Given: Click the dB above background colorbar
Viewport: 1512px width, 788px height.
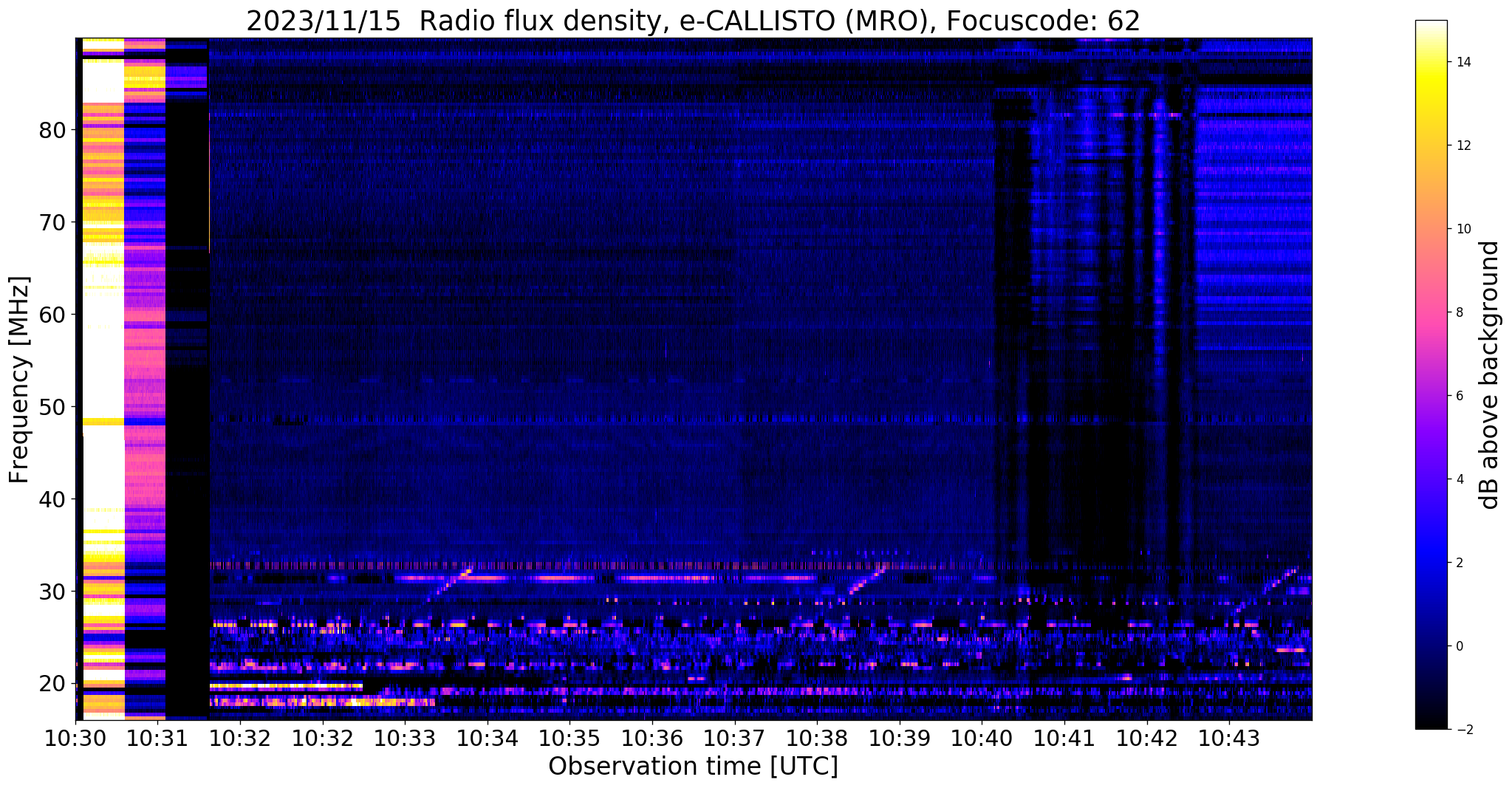Looking at the screenshot, I should point(1431,374).
